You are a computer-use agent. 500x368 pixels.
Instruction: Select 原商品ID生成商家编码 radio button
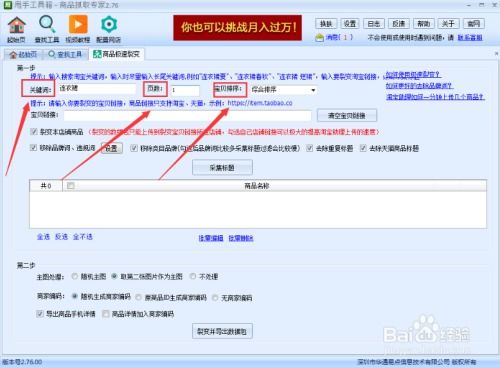tap(138, 298)
